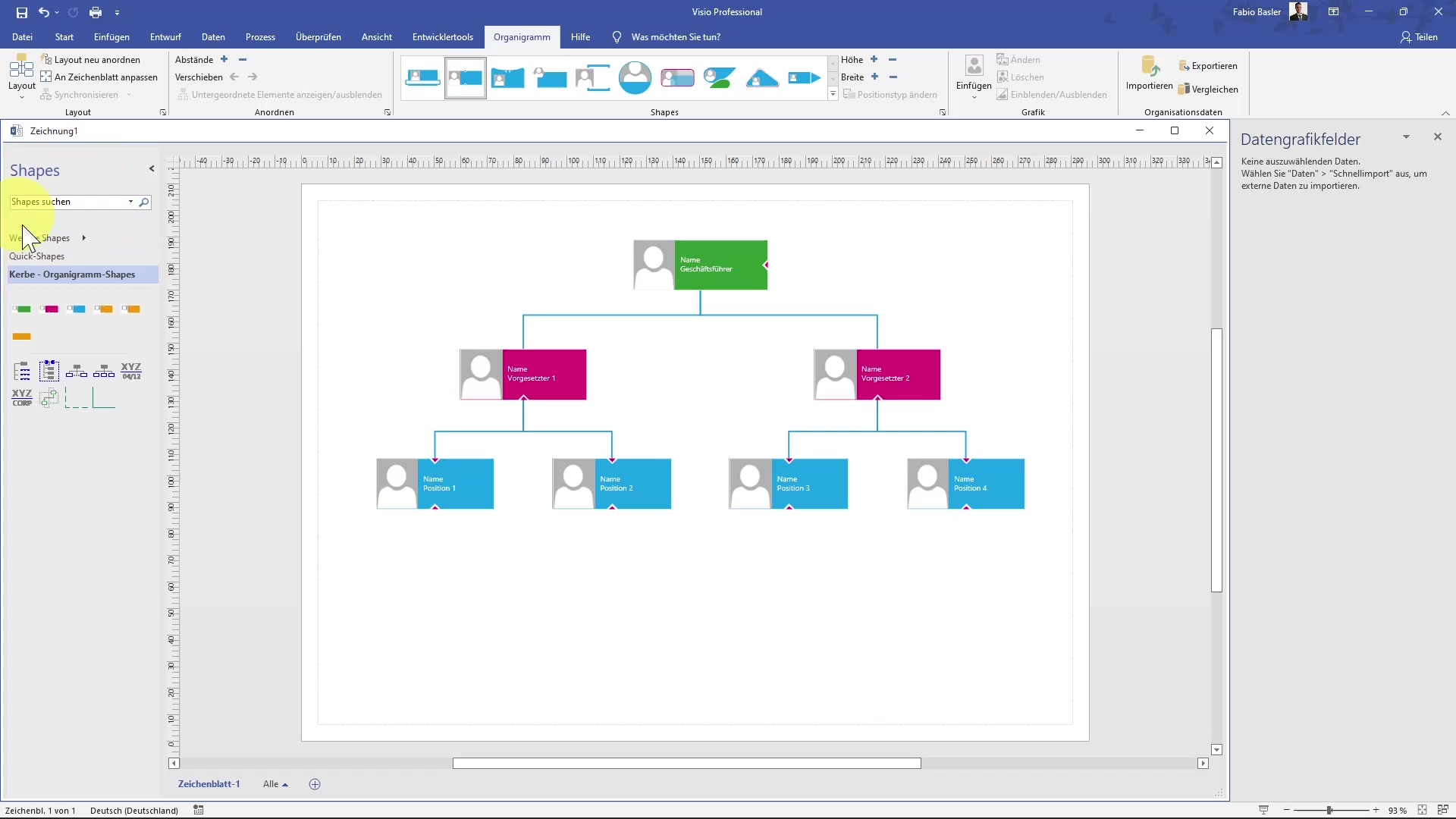Collapse the Shapes pane arrow
1456x819 pixels.
(x=152, y=169)
